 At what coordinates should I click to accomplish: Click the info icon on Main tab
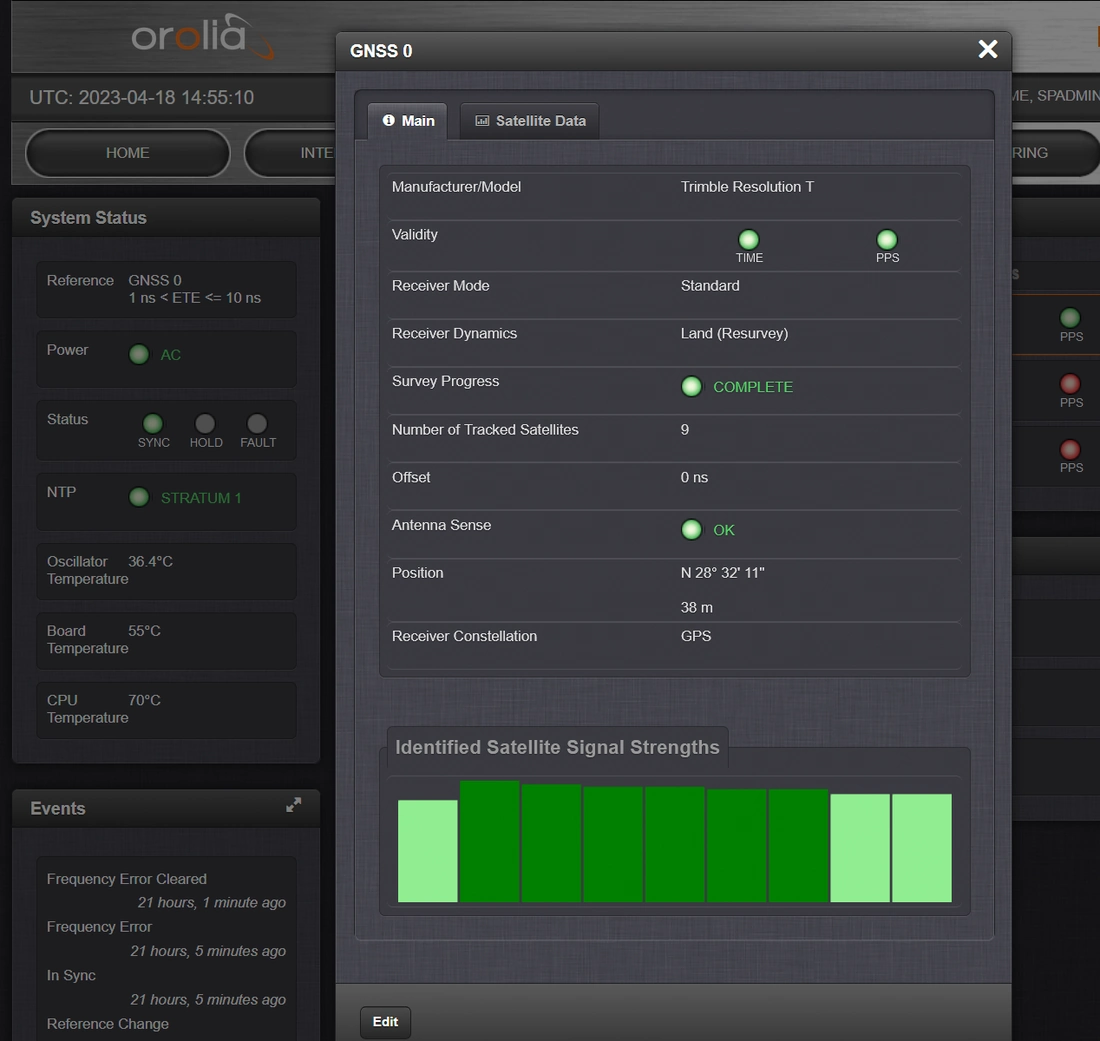point(388,121)
